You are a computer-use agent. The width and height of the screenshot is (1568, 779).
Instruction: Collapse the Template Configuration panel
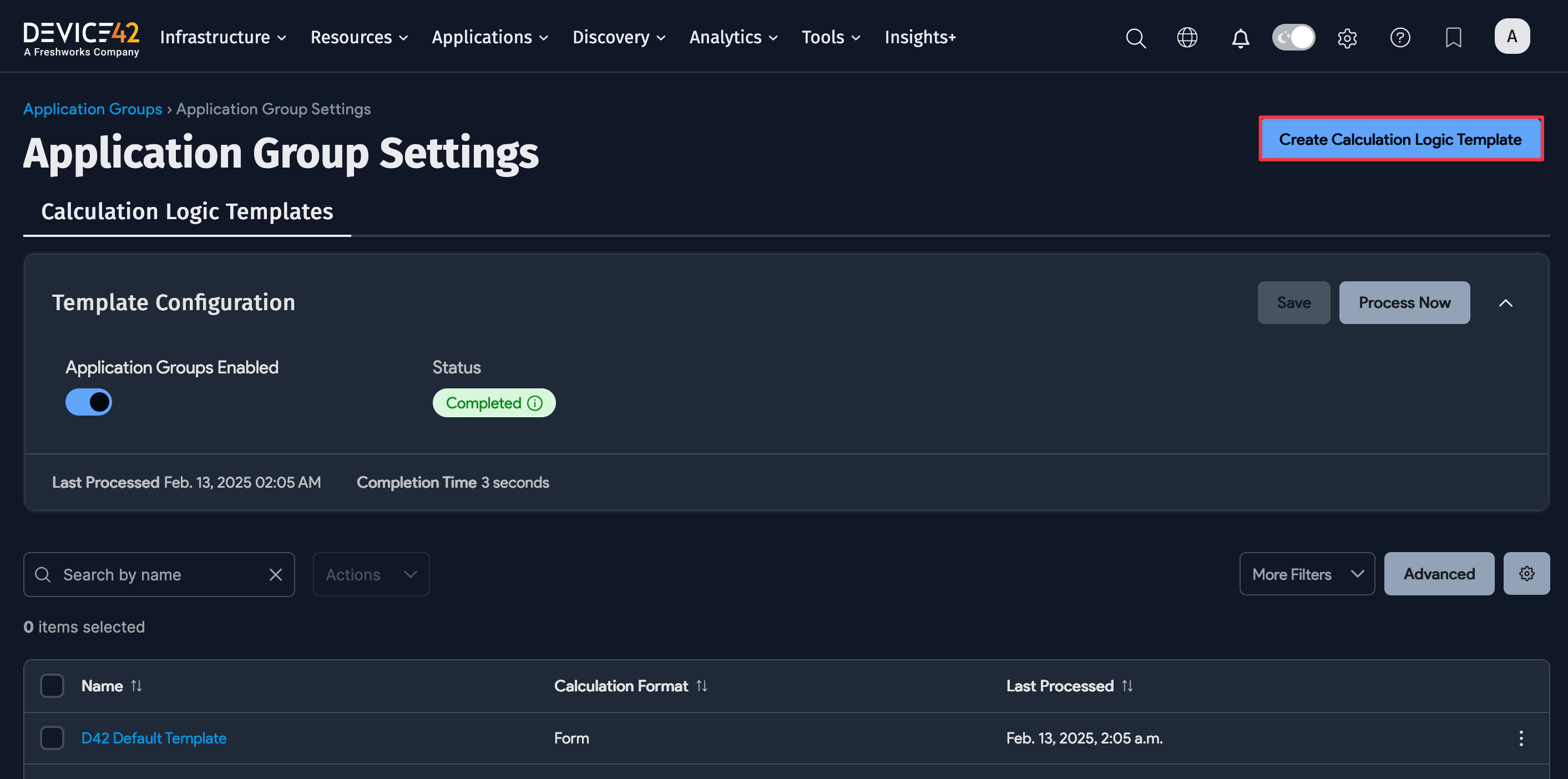(x=1506, y=302)
